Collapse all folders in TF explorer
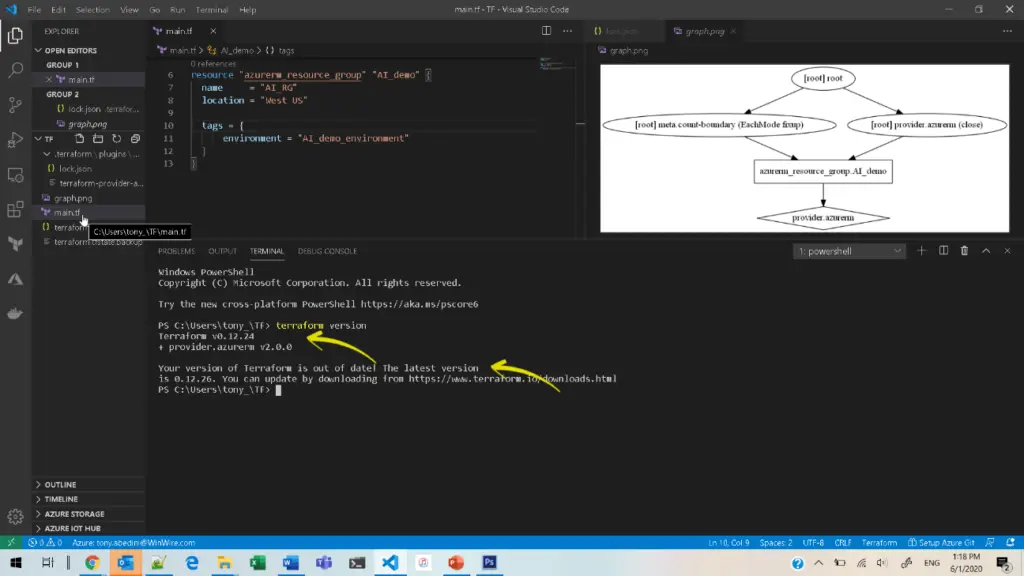This screenshot has width=1024, height=576. 135,138
